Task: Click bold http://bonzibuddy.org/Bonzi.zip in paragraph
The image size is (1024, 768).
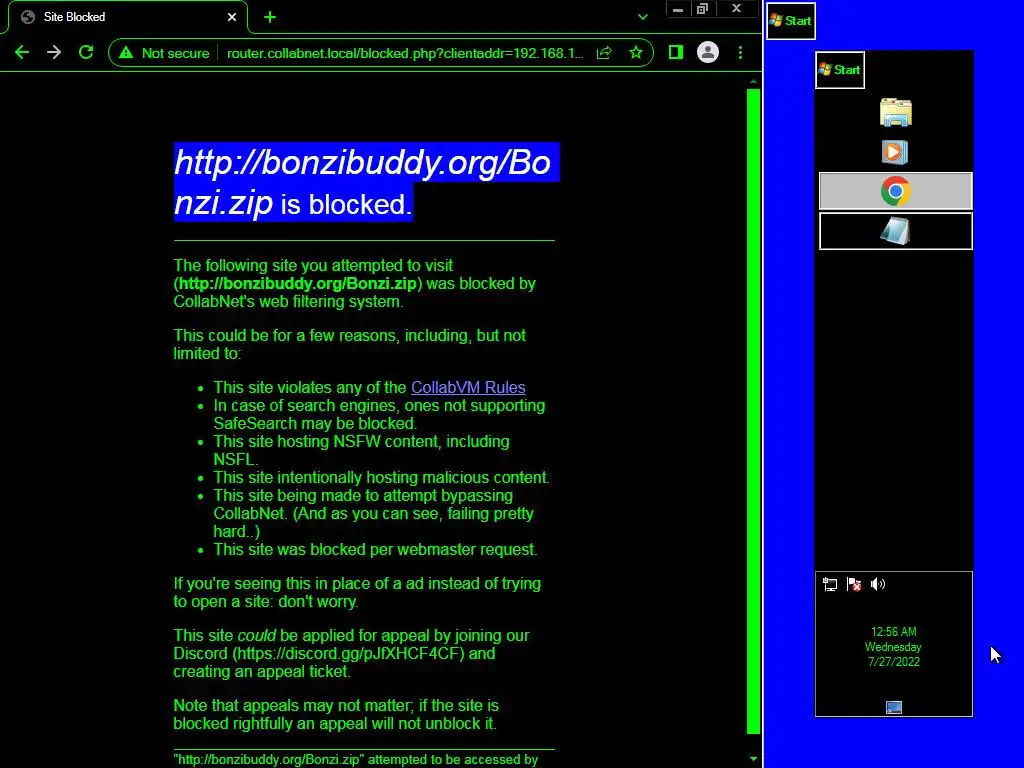Action: 298,283
